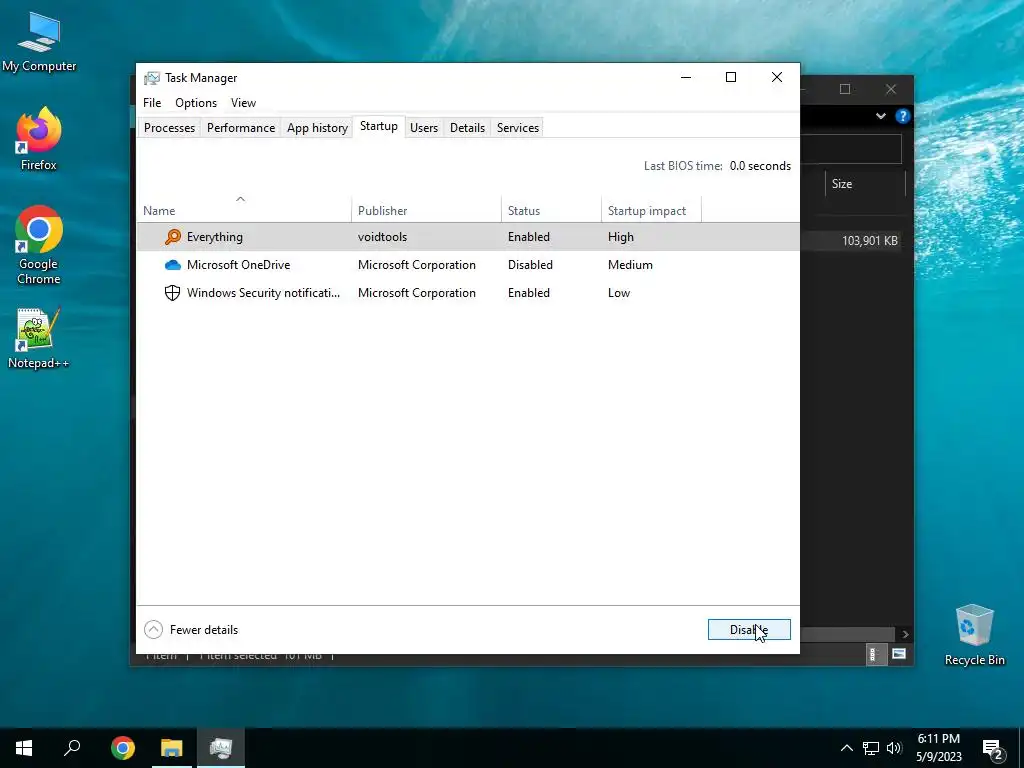Open the Firefox desktop shortcut
This screenshot has width=1024, height=768.
pyautogui.click(x=39, y=138)
